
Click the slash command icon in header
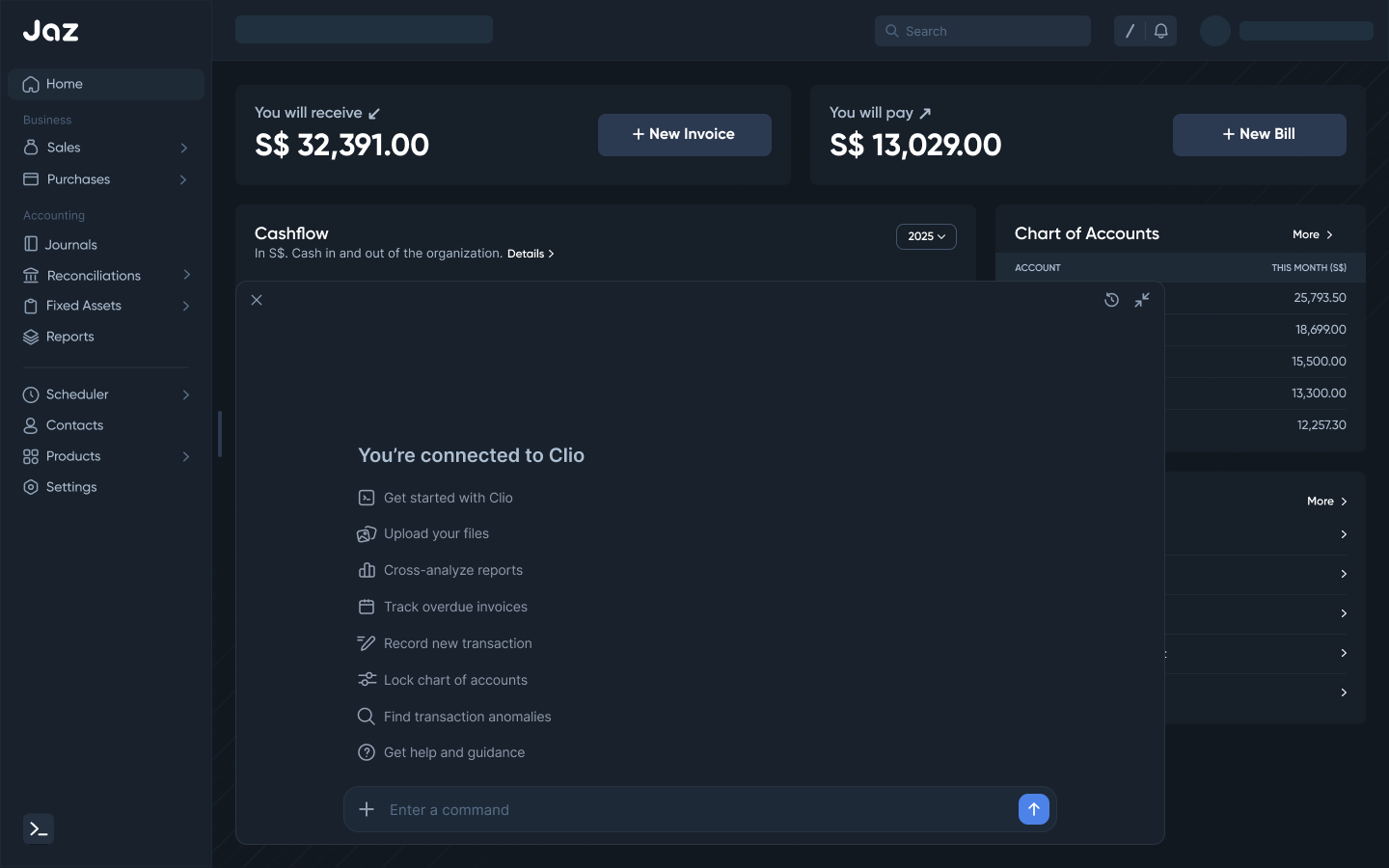point(1130,31)
